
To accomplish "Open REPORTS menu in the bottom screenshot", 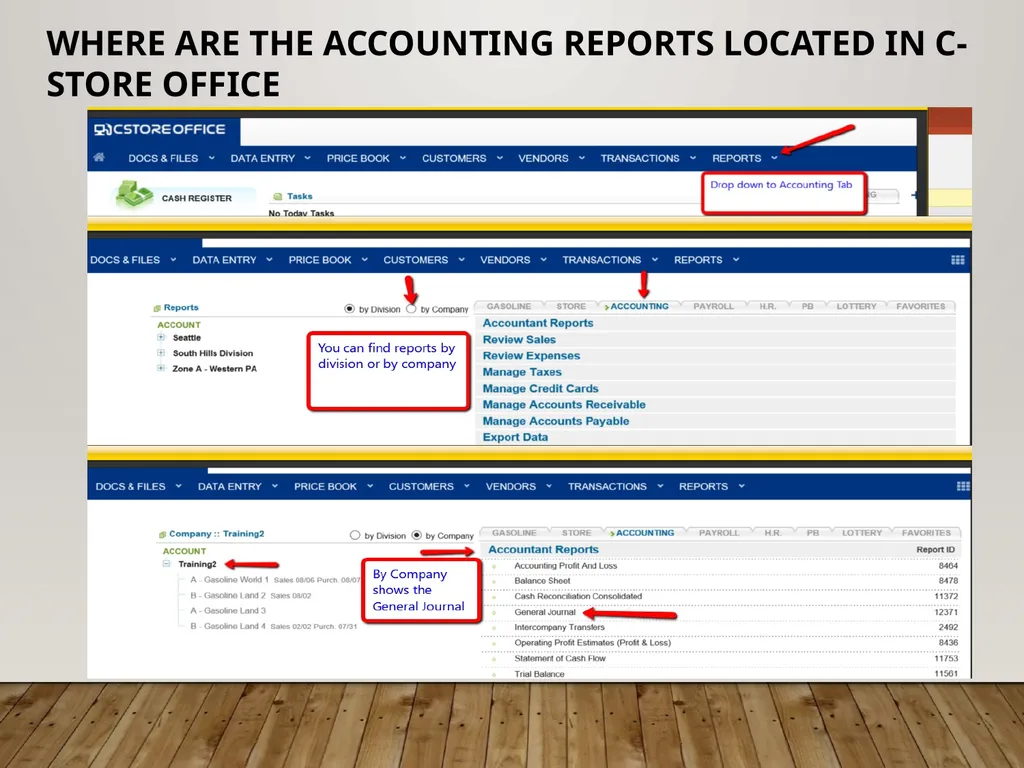I will (703, 487).
